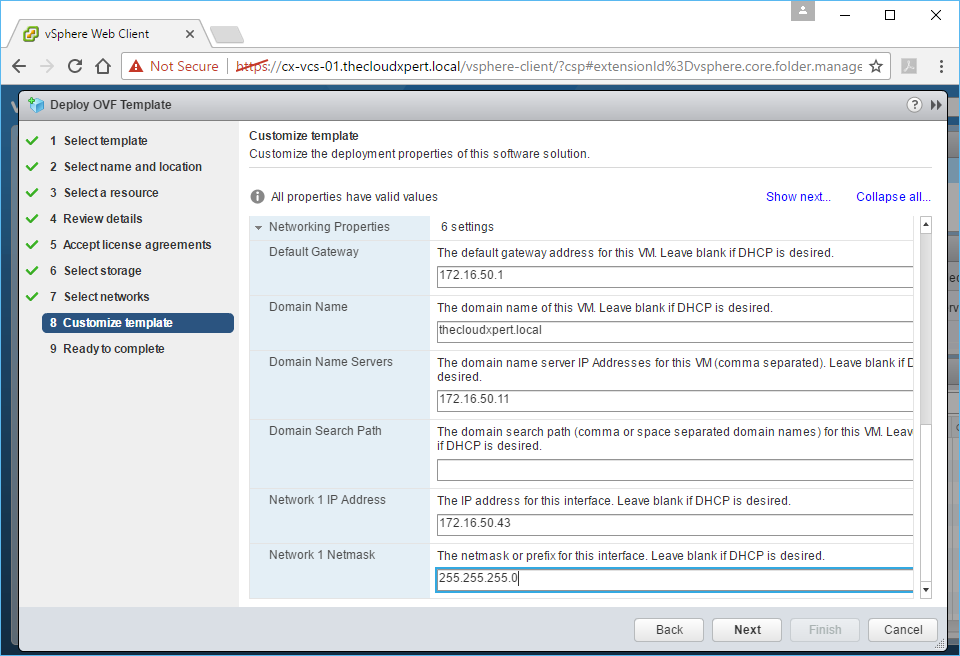The image size is (960, 656).
Task: Click the Collapse all link
Action: [x=893, y=197]
